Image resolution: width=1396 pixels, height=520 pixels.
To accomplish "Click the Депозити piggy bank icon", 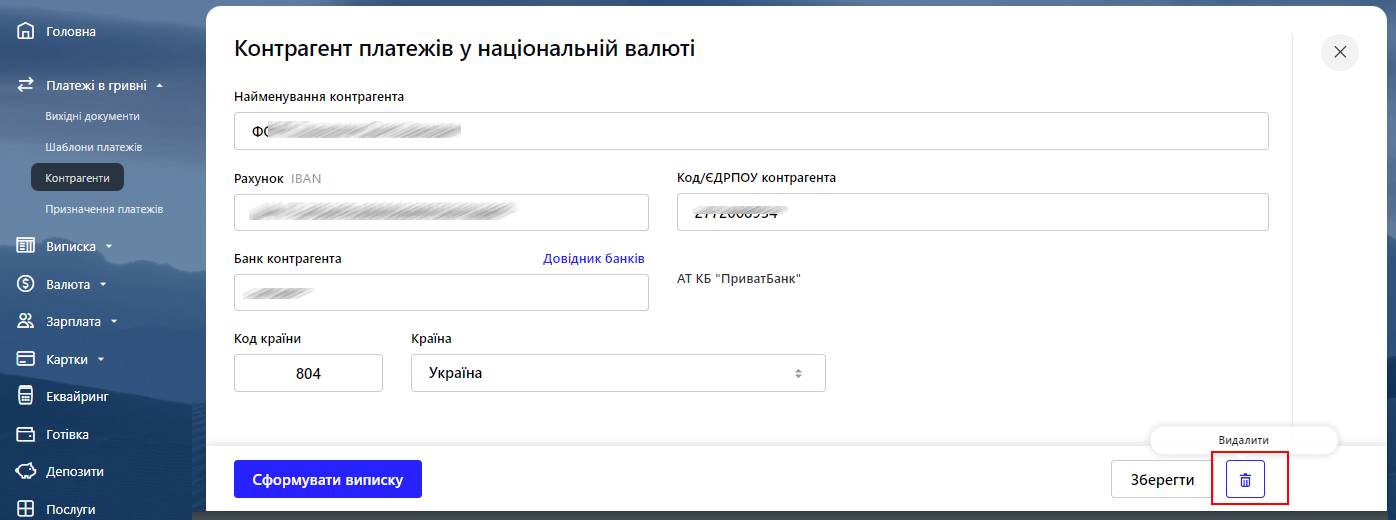I will [26, 471].
